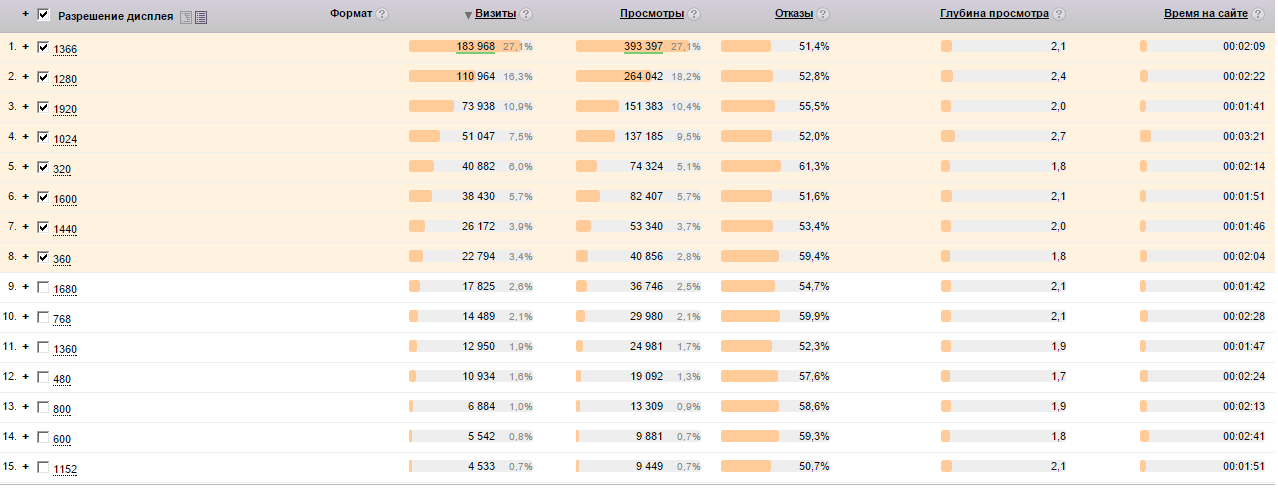This screenshot has height=493, width=1278.
Task: Switch to list view icon in header
Action: (x=201, y=17)
